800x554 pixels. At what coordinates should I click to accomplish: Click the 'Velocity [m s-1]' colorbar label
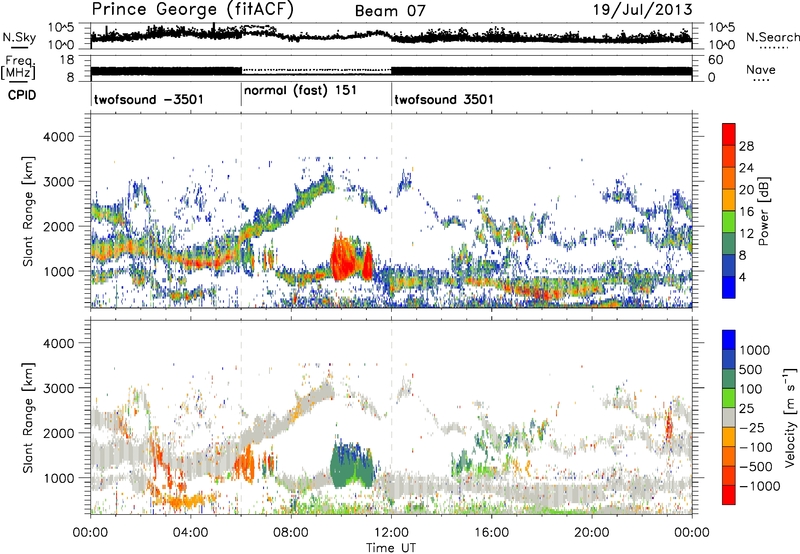click(790, 417)
